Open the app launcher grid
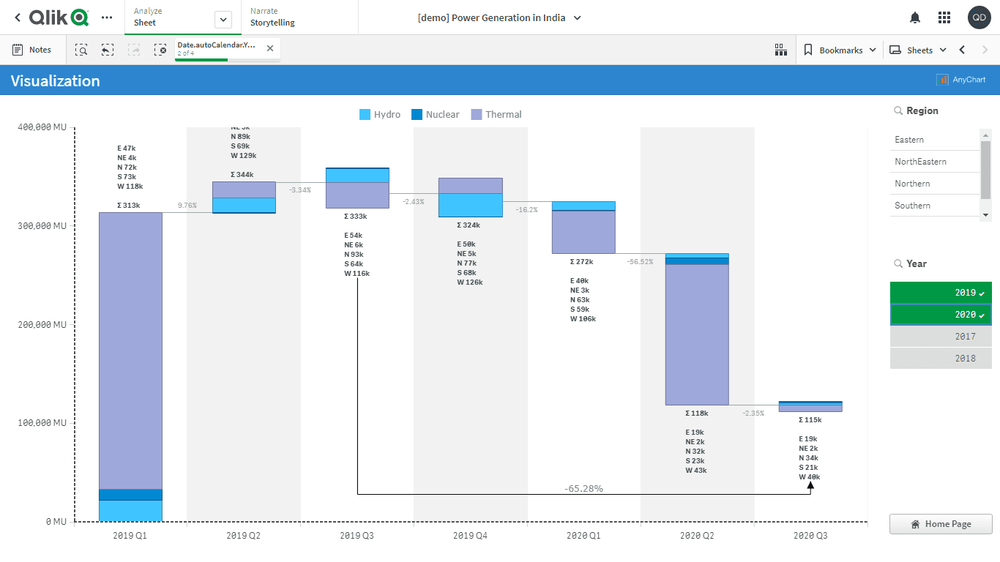This screenshot has height=562, width=1000. pos(944,18)
